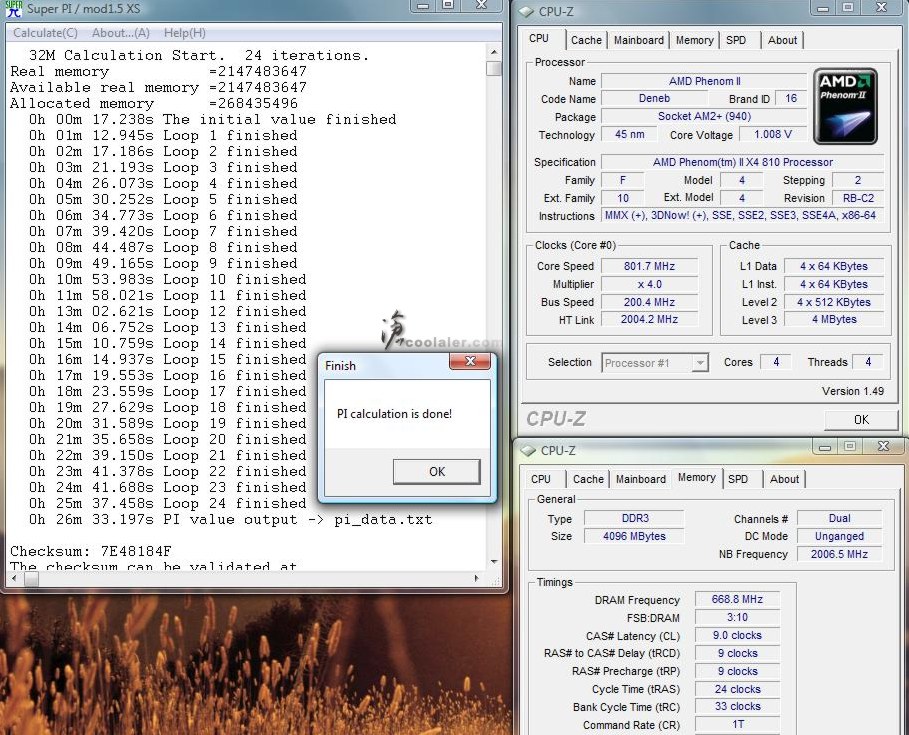The width and height of the screenshot is (909, 735).
Task: Maximize the Super PI window
Action: [x=448, y=6]
